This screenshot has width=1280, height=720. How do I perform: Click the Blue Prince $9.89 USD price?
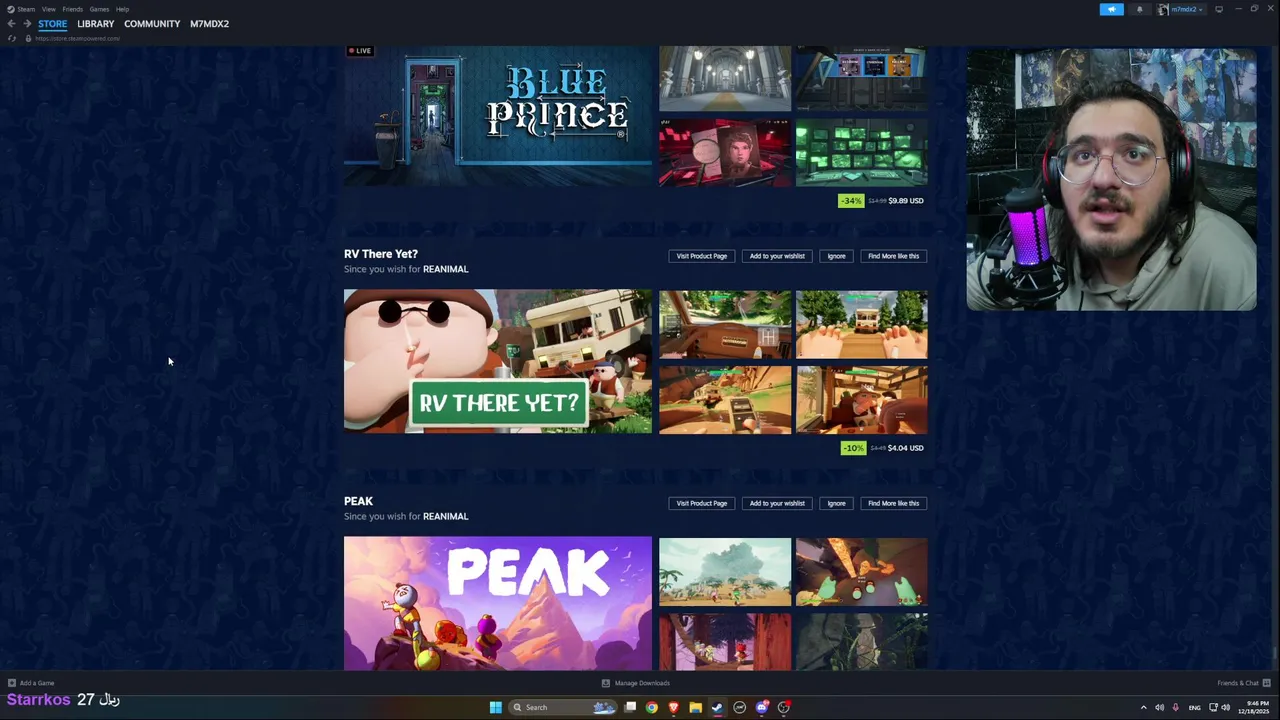[x=905, y=201]
